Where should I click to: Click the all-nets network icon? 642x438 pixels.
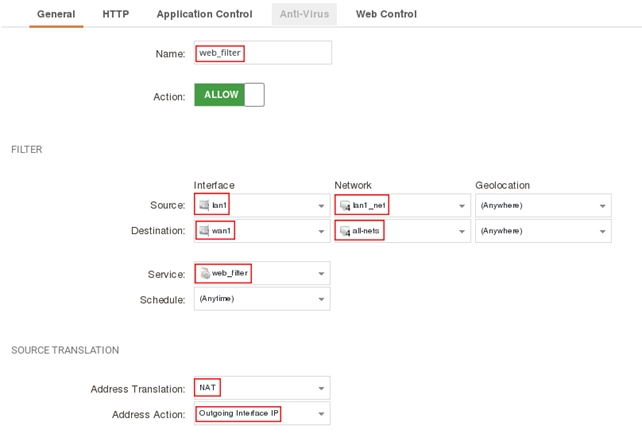pos(345,231)
